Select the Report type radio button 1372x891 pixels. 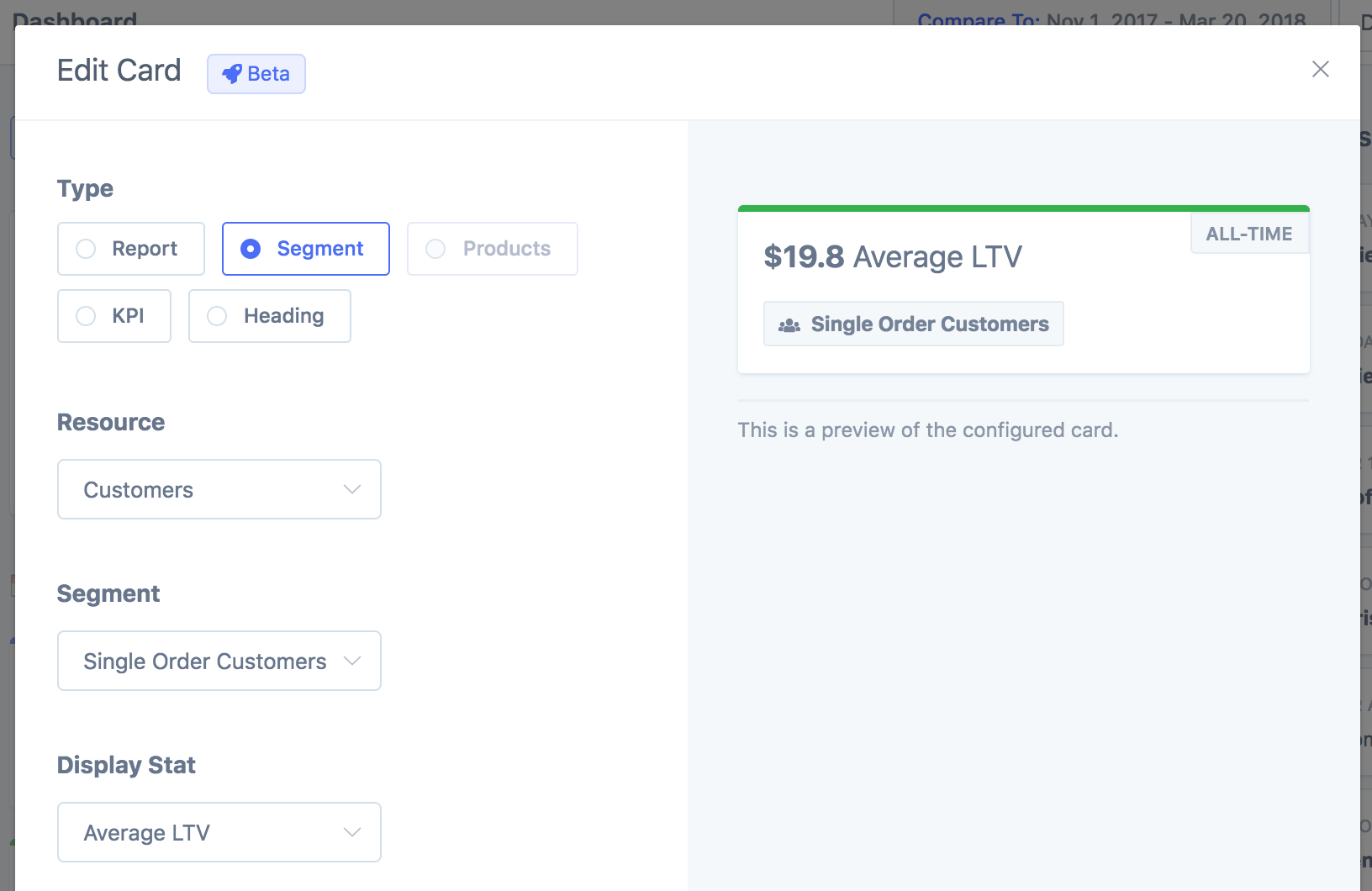[x=86, y=249]
